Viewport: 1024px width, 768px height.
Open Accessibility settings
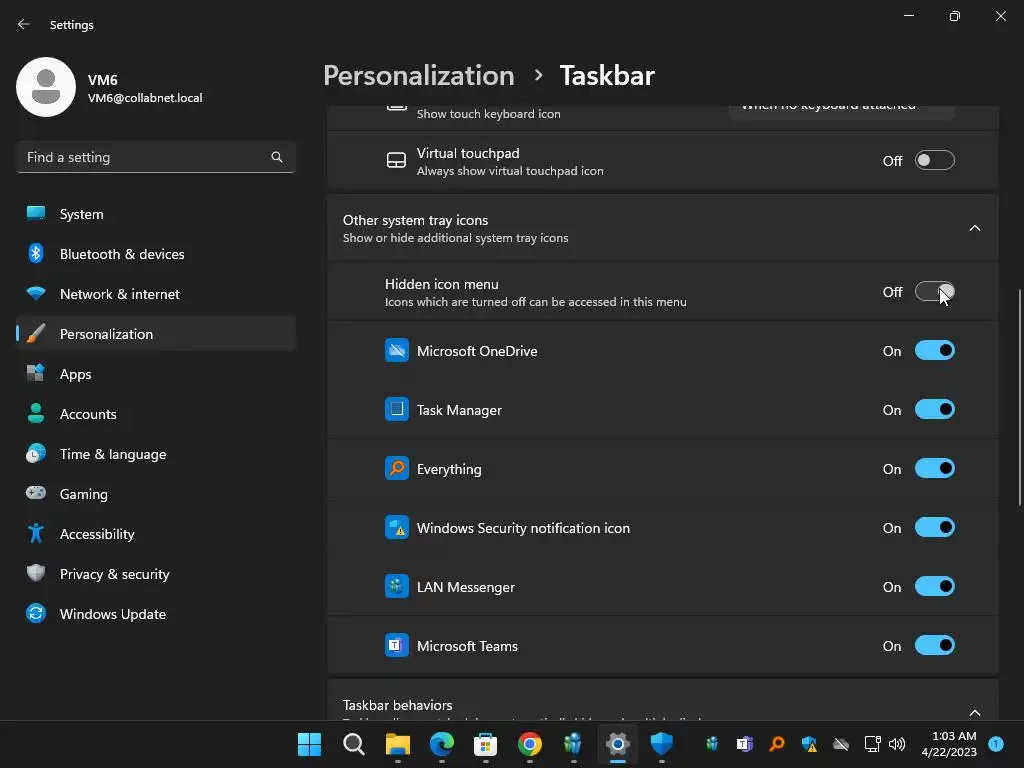pyautogui.click(x=156, y=534)
